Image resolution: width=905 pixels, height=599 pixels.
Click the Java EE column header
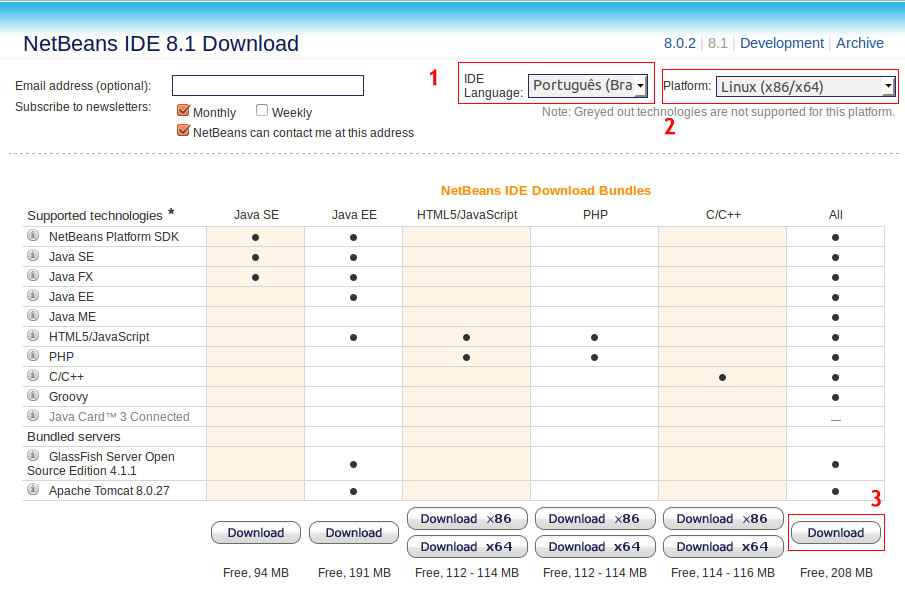click(x=354, y=215)
